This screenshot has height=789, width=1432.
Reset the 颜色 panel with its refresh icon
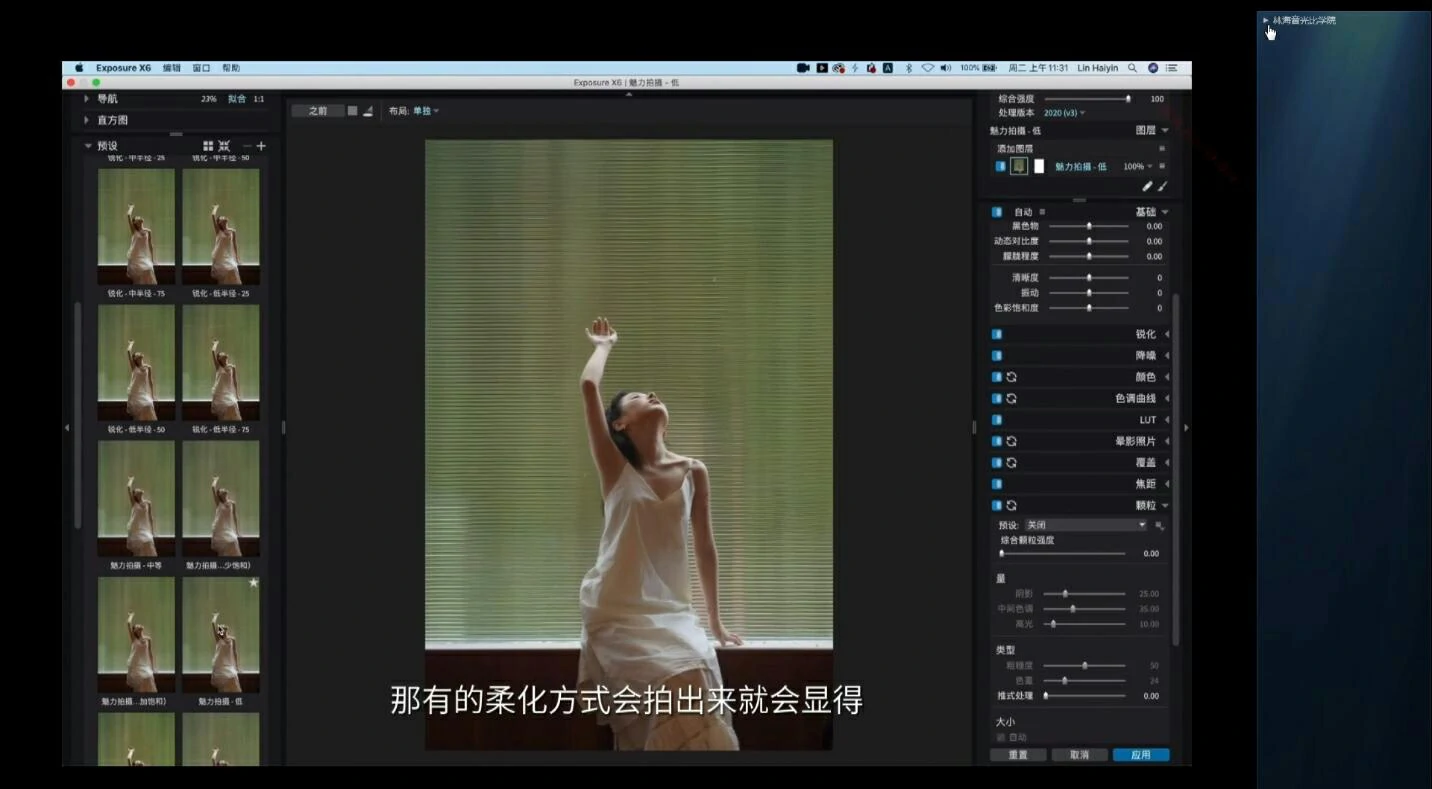(x=1011, y=377)
